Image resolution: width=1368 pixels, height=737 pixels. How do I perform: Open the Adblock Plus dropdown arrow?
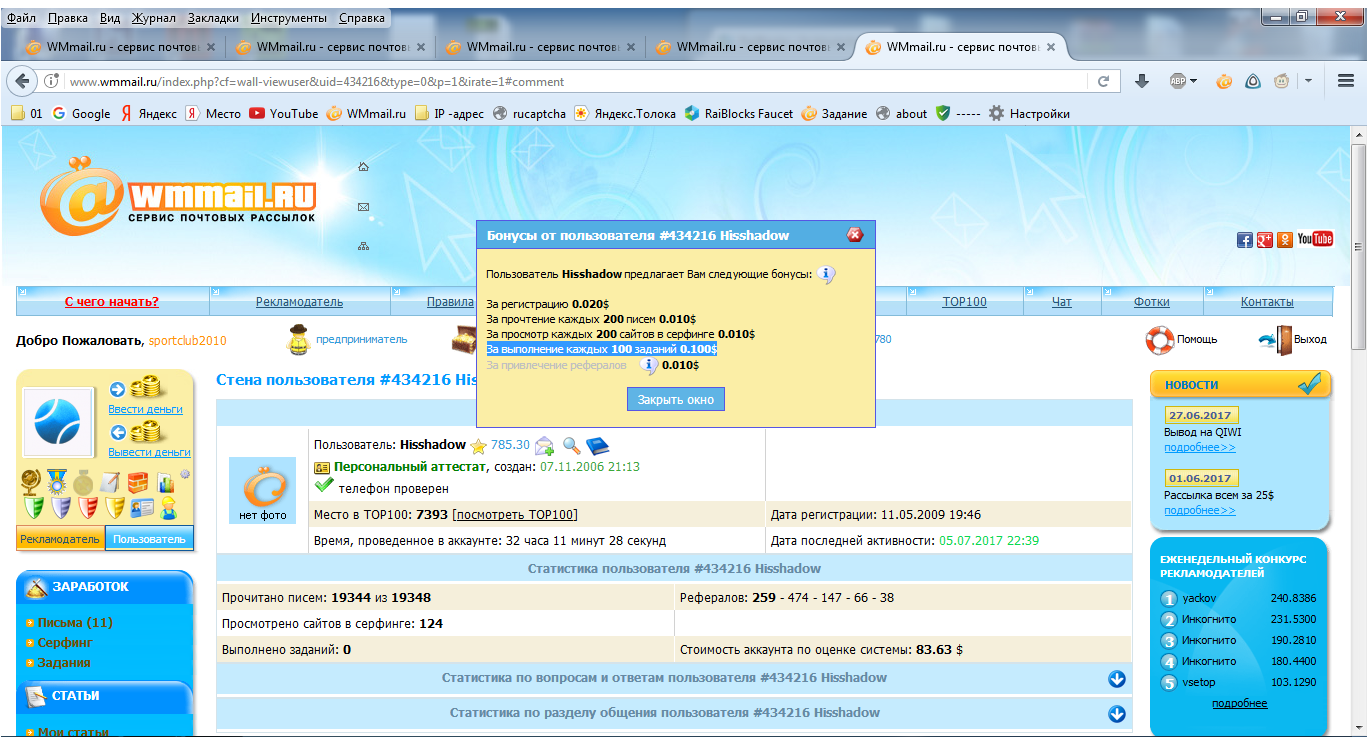click(1193, 82)
